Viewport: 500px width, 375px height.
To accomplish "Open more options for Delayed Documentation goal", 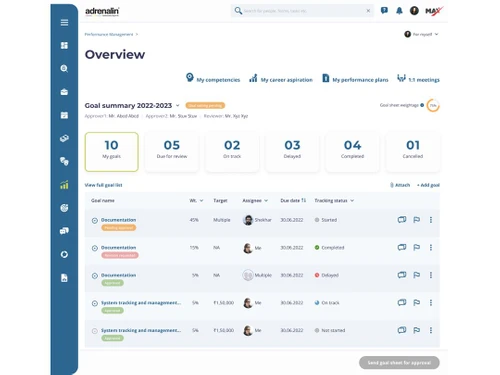I will [431, 275].
